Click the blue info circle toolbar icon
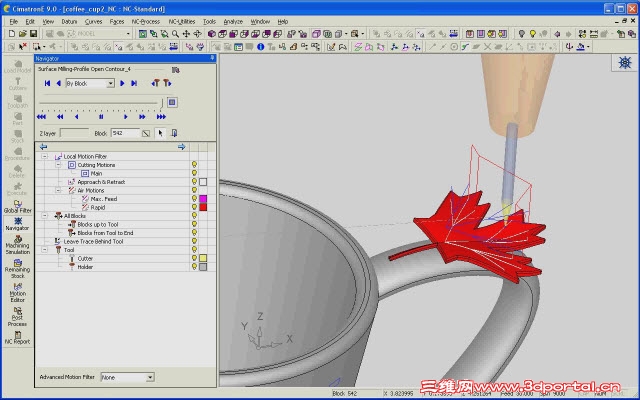This screenshot has width=640, height=400. pyautogui.click(x=260, y=47)
